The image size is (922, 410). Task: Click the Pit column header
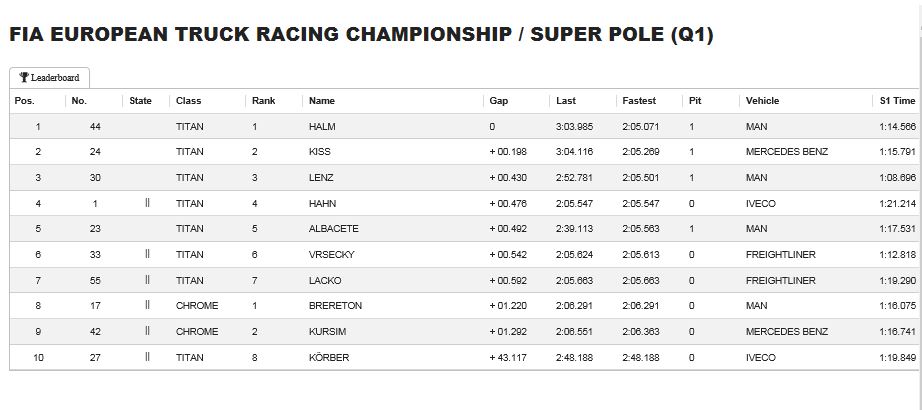[x=695, y=101]
